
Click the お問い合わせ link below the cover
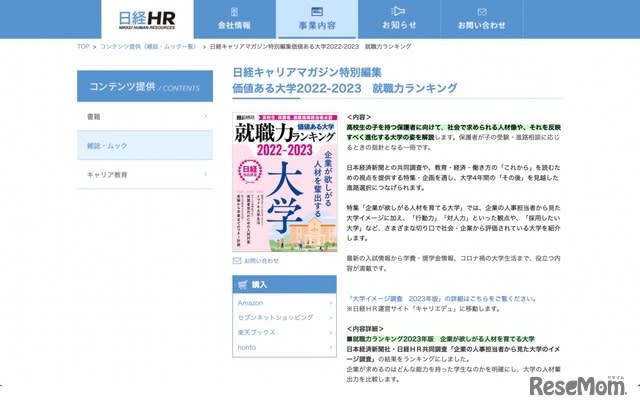(x=261, y=260)
